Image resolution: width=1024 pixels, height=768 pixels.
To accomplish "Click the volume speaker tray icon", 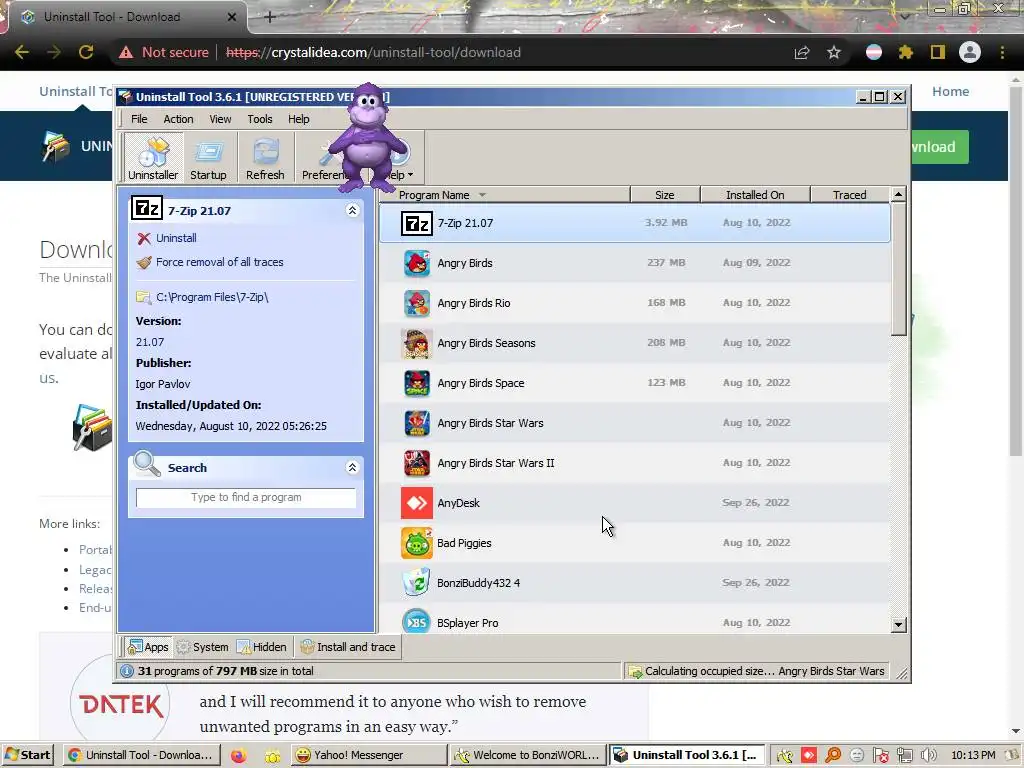I will point(929,756).
